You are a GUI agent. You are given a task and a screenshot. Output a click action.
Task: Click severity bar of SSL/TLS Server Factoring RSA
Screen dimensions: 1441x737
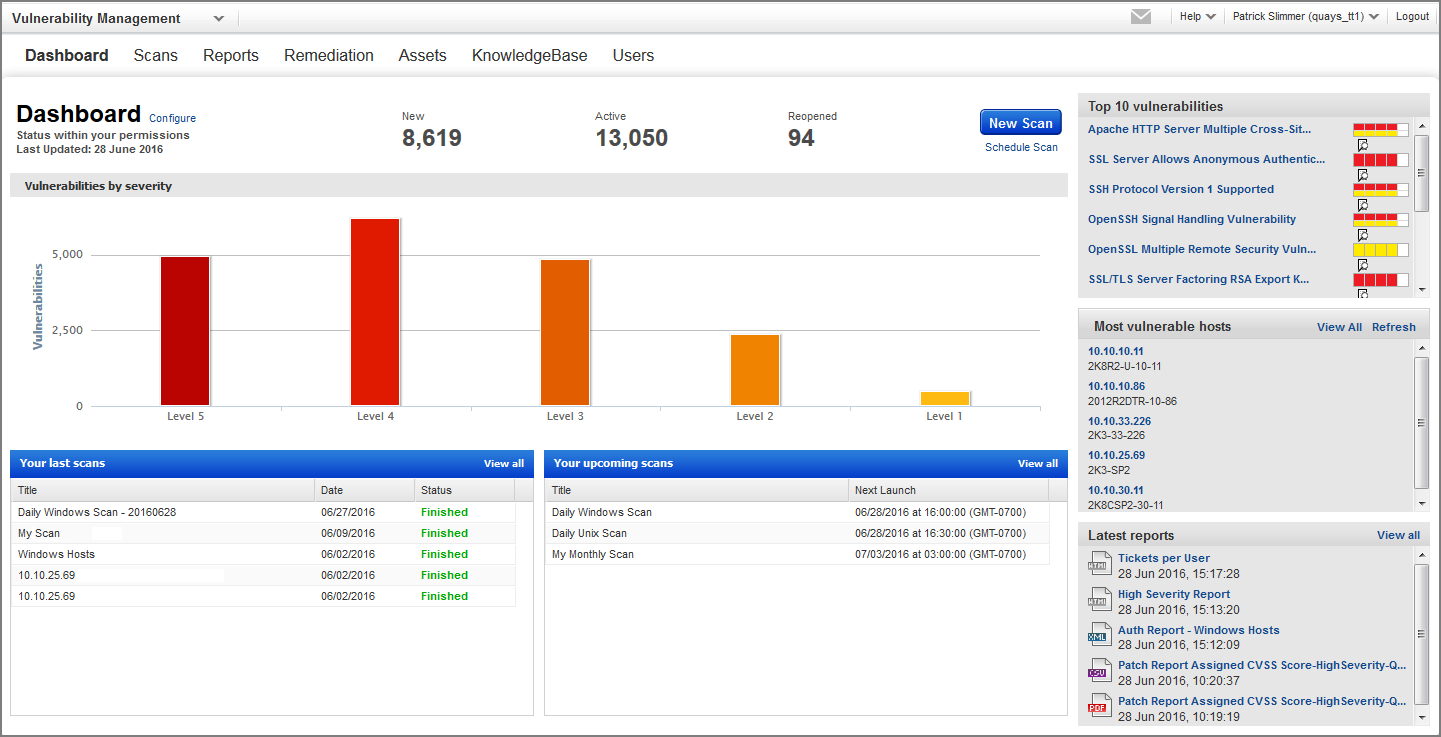pos(1380,280)
